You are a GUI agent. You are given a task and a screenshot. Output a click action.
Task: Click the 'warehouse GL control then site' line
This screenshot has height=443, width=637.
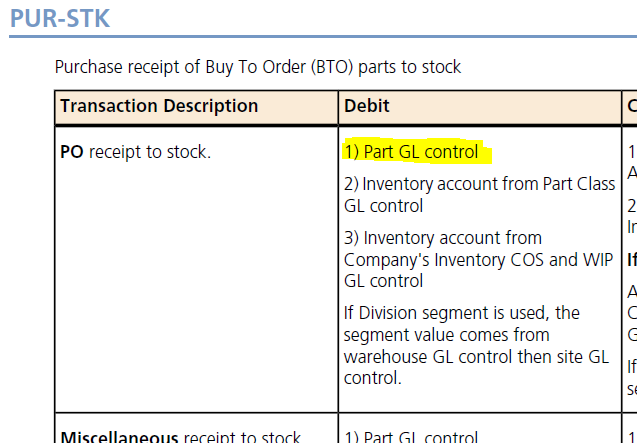(x=476, y=357)
